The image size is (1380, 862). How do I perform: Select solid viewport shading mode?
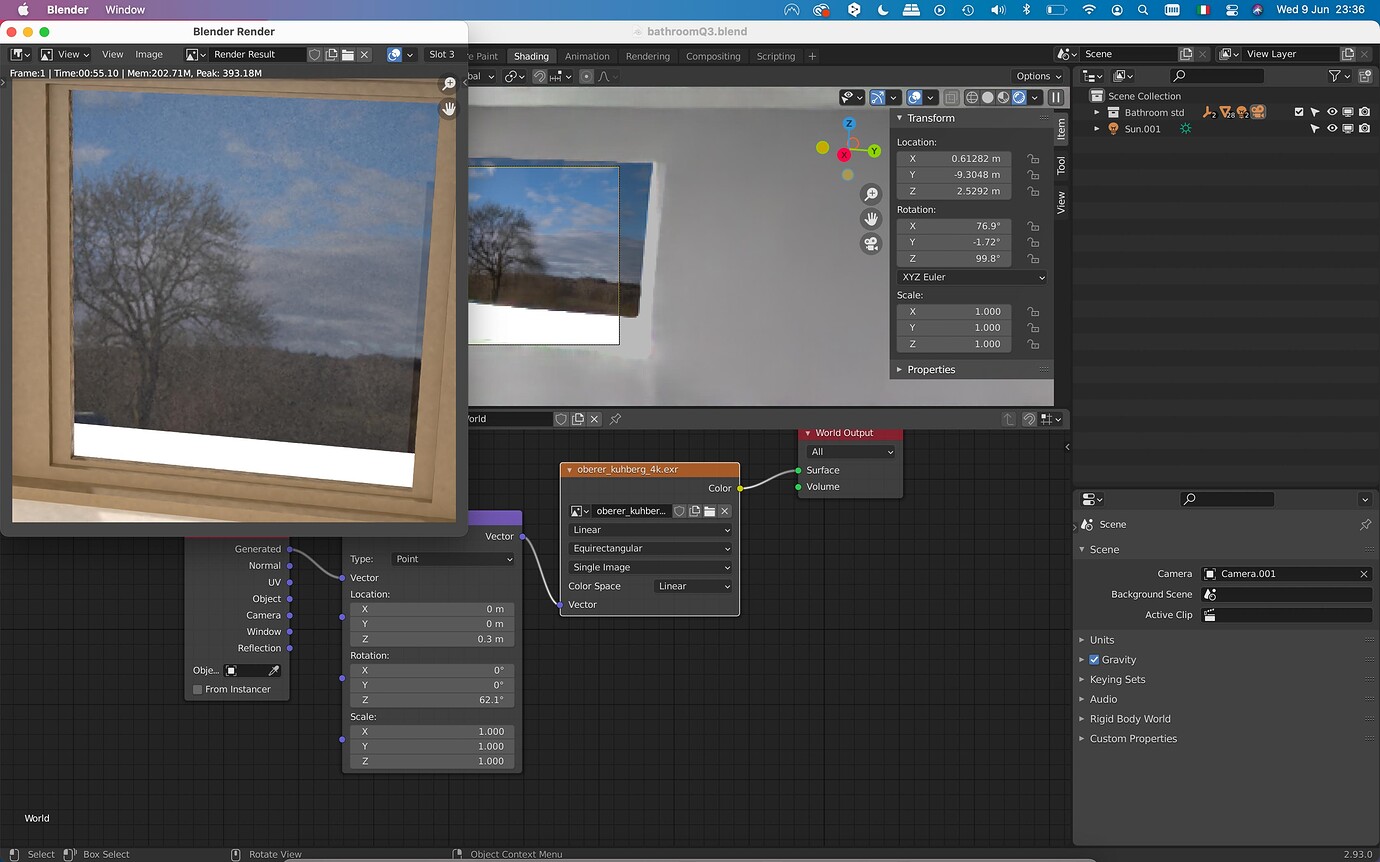tap(988, 97)
